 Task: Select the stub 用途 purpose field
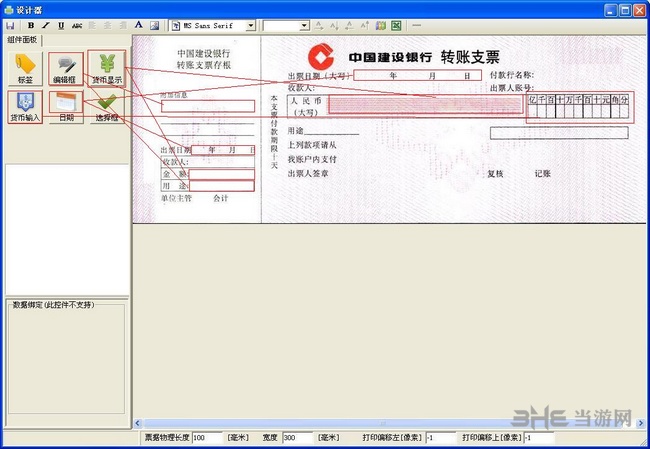(221, 186)
